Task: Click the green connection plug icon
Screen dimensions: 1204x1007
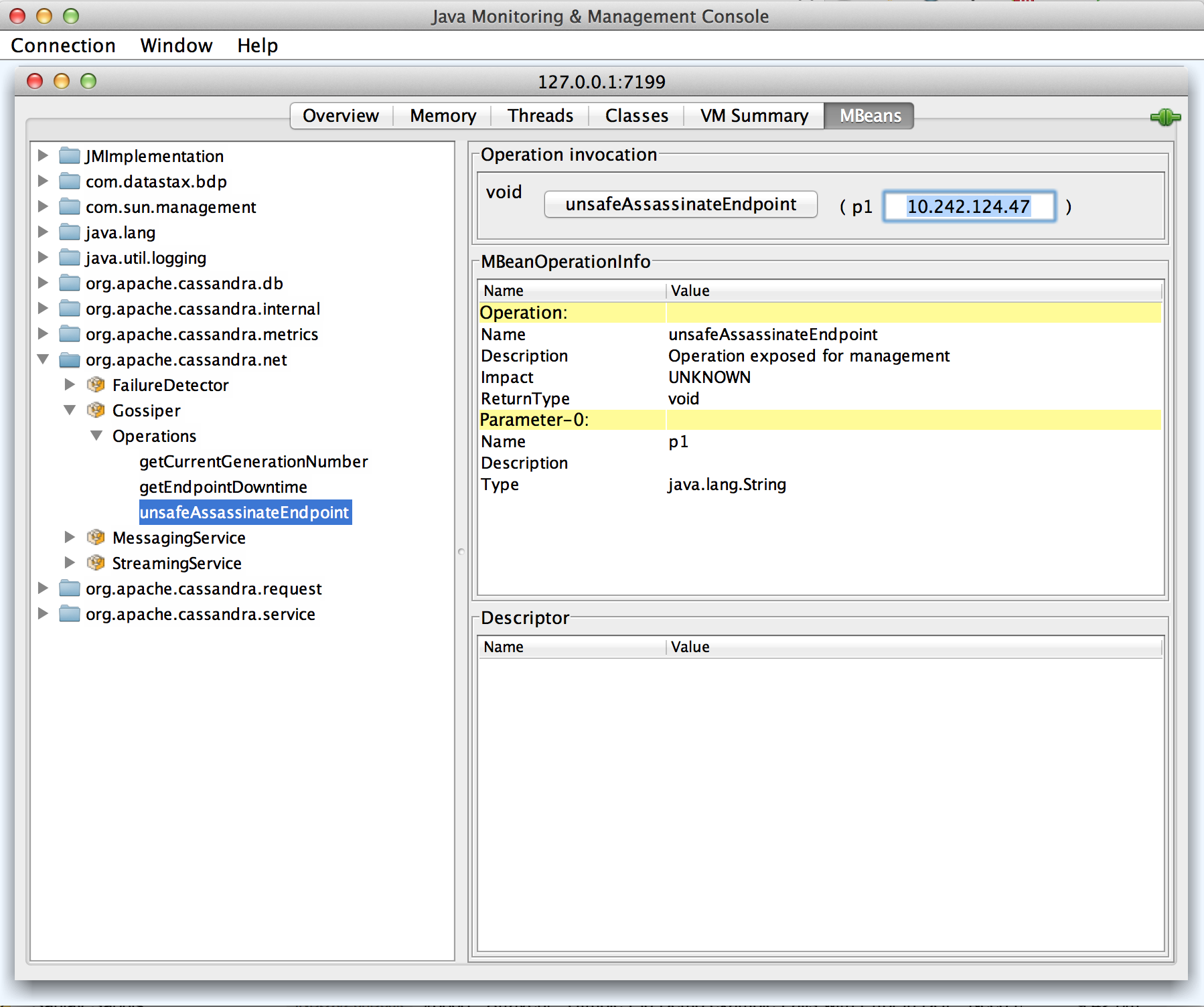Action: coord(1165,117)
